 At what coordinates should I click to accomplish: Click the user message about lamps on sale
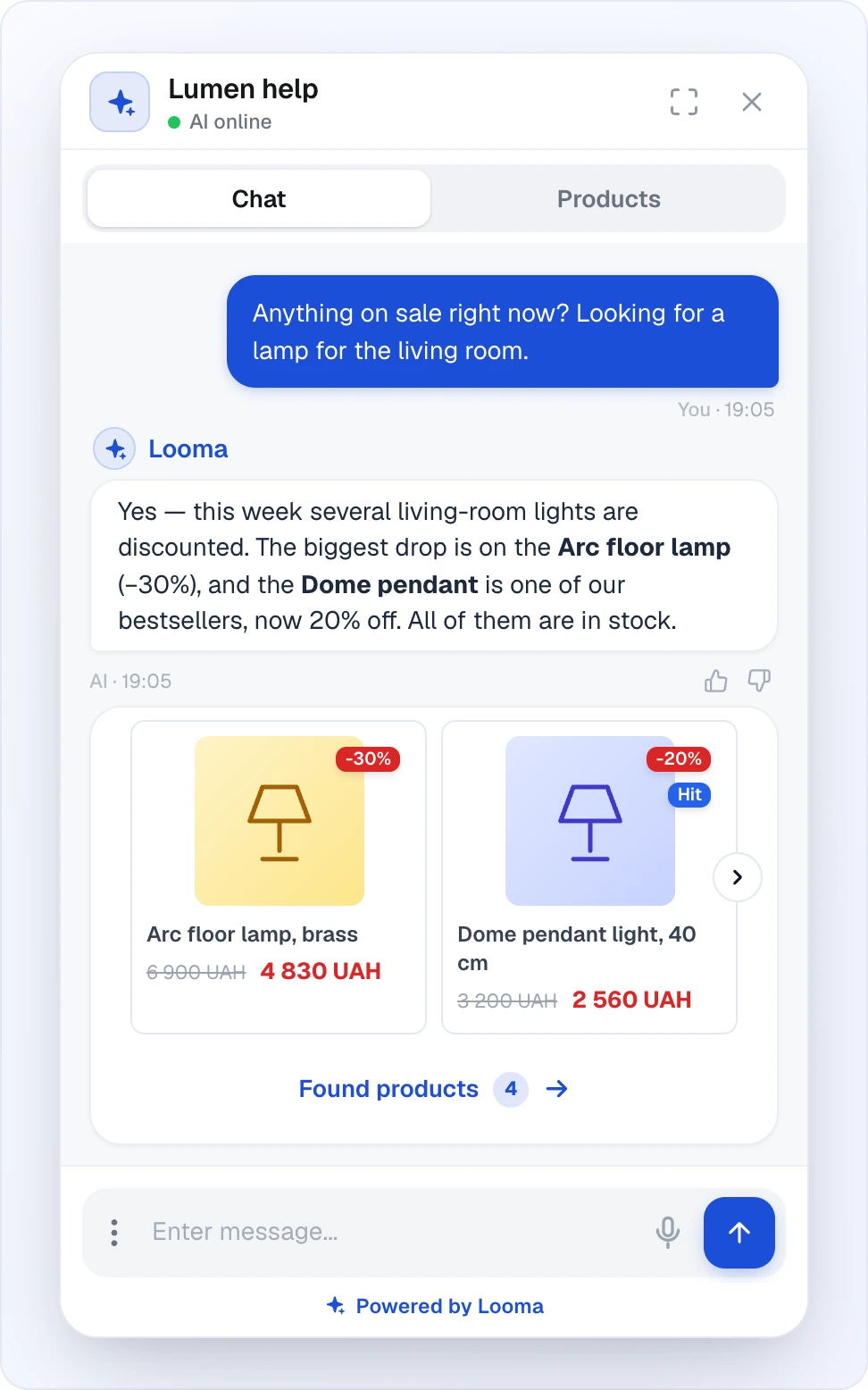(x=503, y=331)
